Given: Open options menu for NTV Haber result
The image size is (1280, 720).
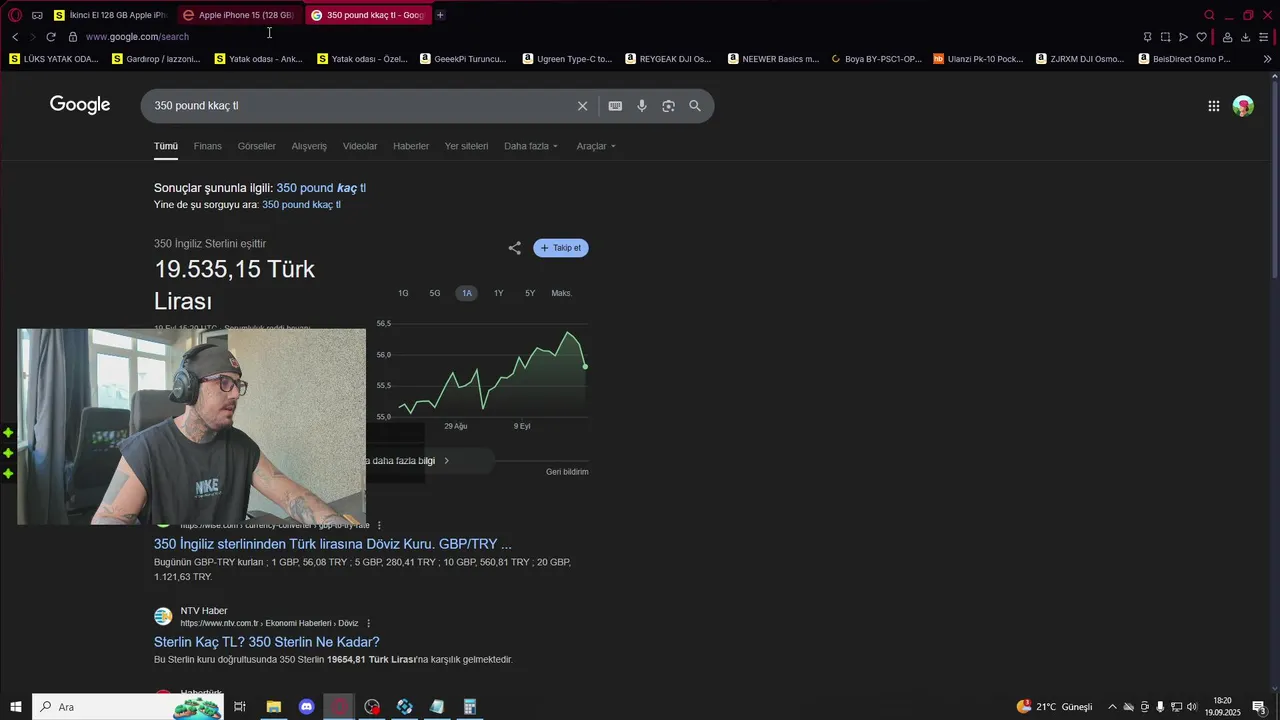Looking at the screenshot, I should [368, 623].
